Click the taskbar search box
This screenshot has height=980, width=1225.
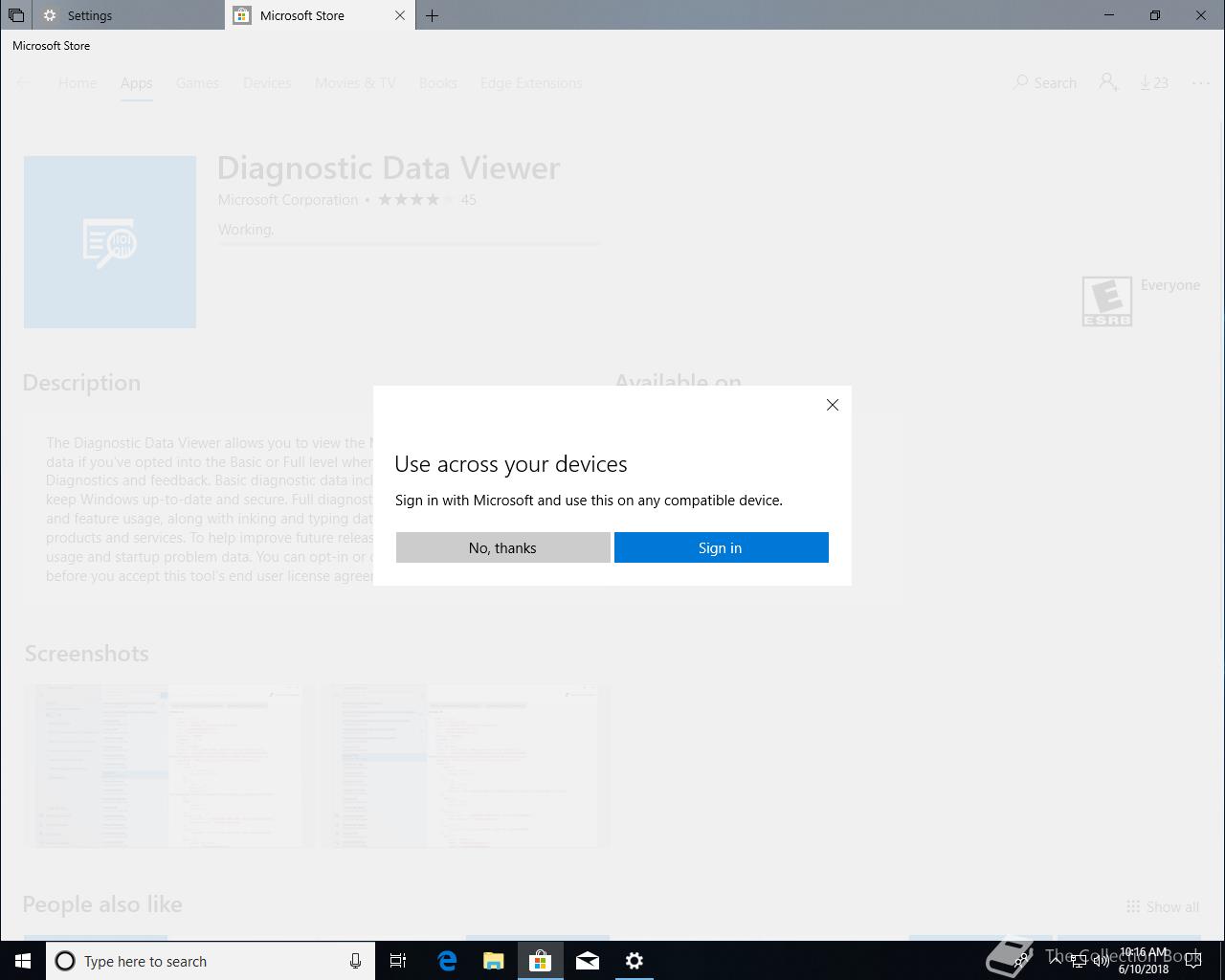click(211, 961)
